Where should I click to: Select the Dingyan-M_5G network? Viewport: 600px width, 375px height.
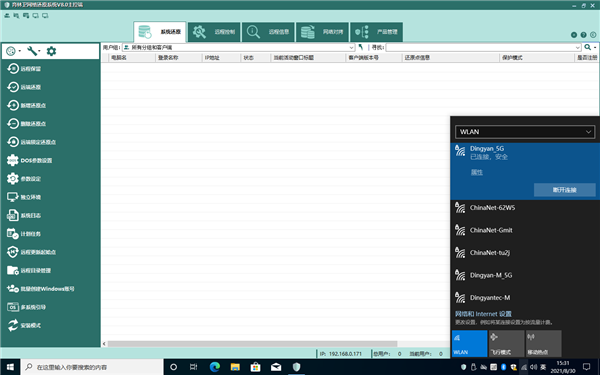point(525,275)
